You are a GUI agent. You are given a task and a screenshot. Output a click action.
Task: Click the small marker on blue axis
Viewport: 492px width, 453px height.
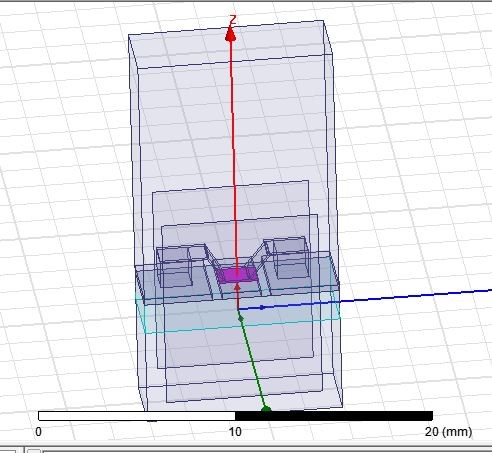tap(262, 307)
